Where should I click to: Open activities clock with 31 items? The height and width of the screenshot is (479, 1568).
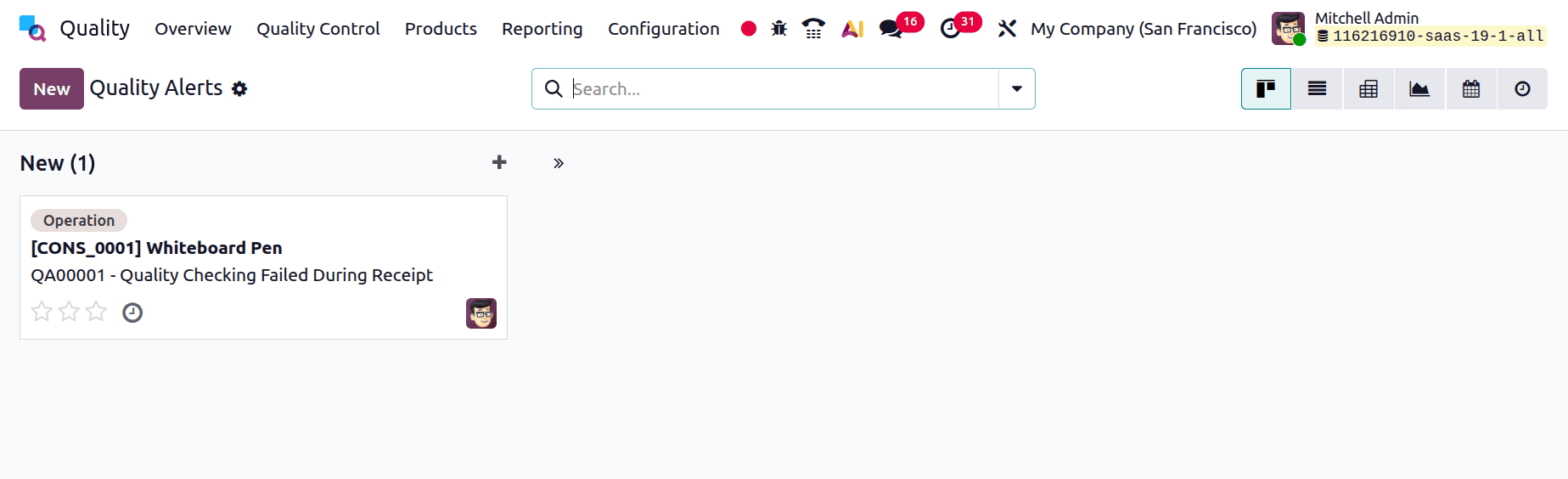pos(960,26)
